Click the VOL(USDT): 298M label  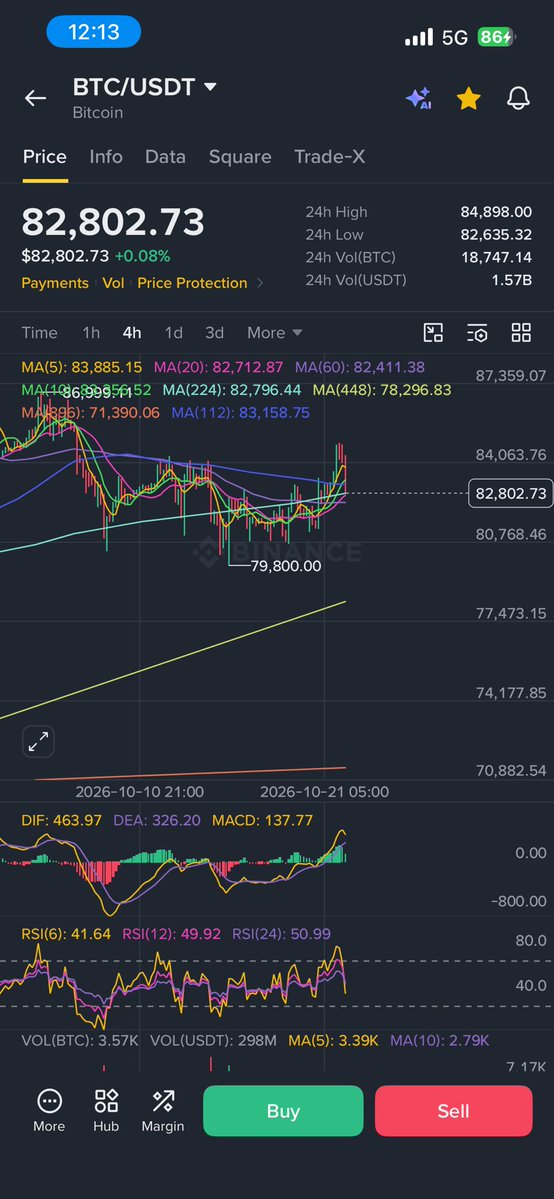click(213, 1040)
